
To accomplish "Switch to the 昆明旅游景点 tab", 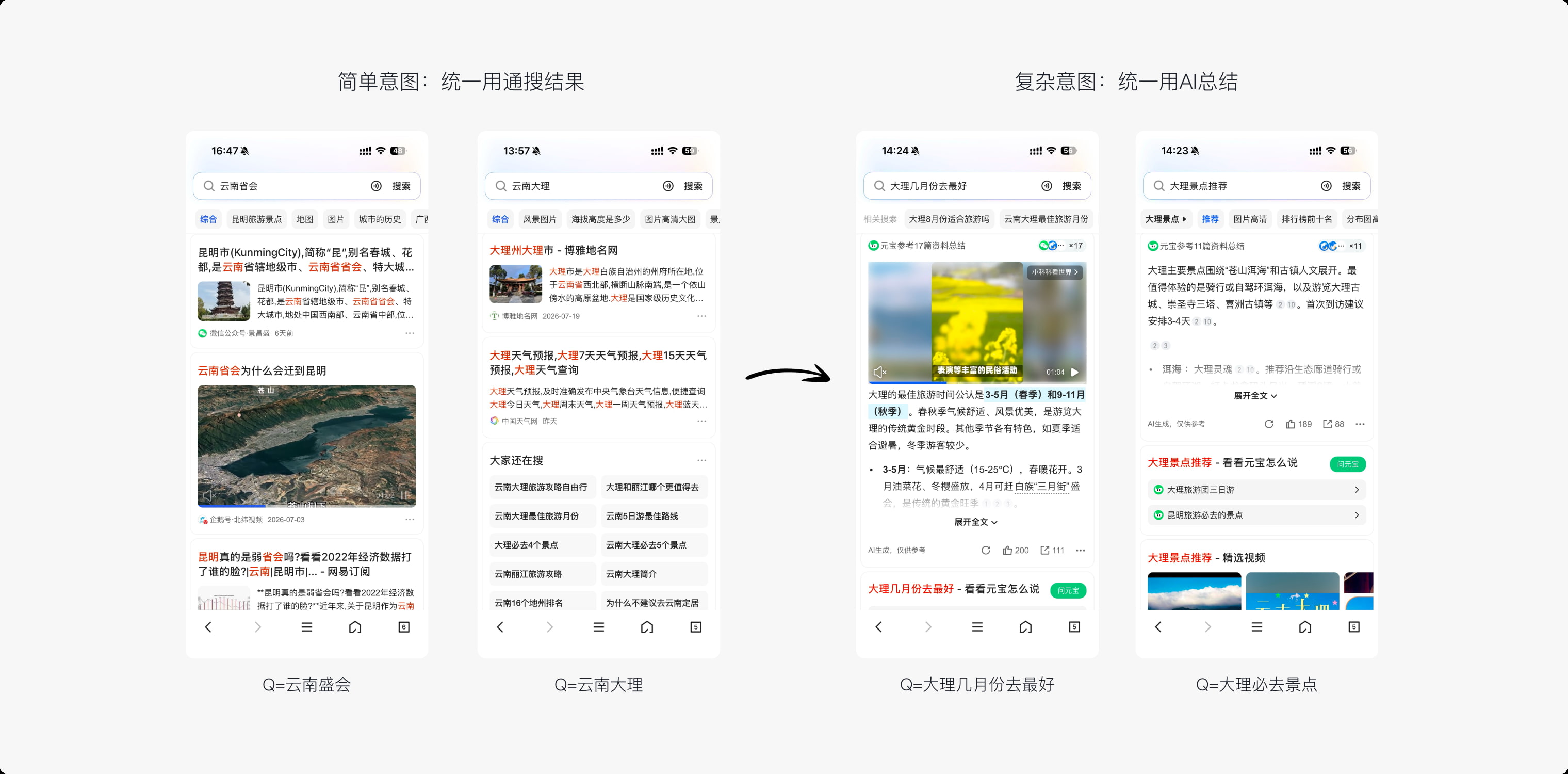I will coord(256,219).
